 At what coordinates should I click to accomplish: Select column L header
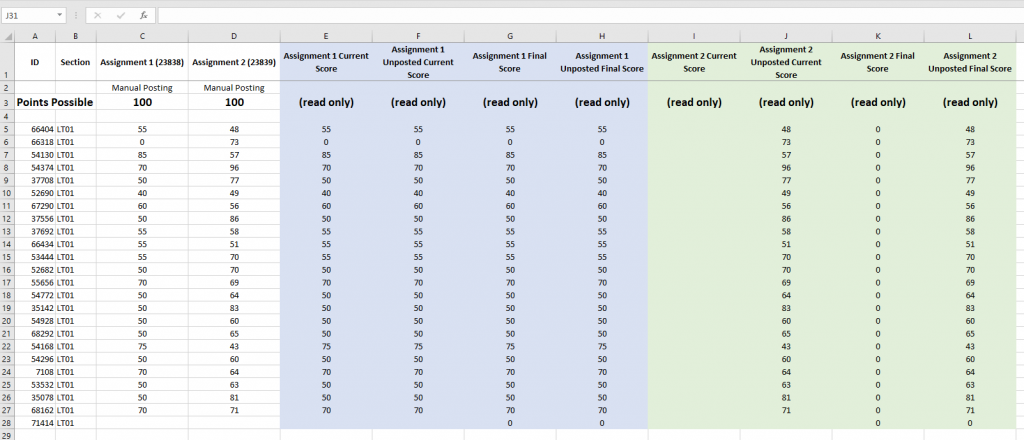click(970, 36)
